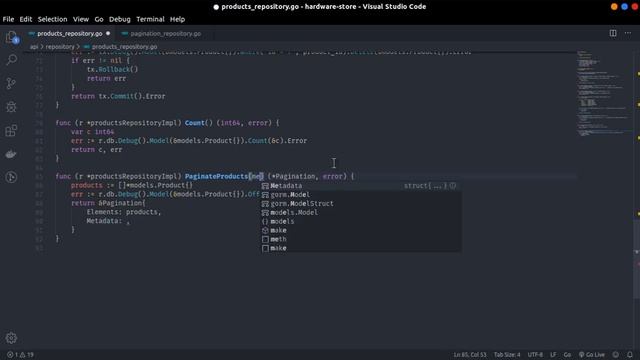Open the More Actions editor menu

(x=628, y=33)
